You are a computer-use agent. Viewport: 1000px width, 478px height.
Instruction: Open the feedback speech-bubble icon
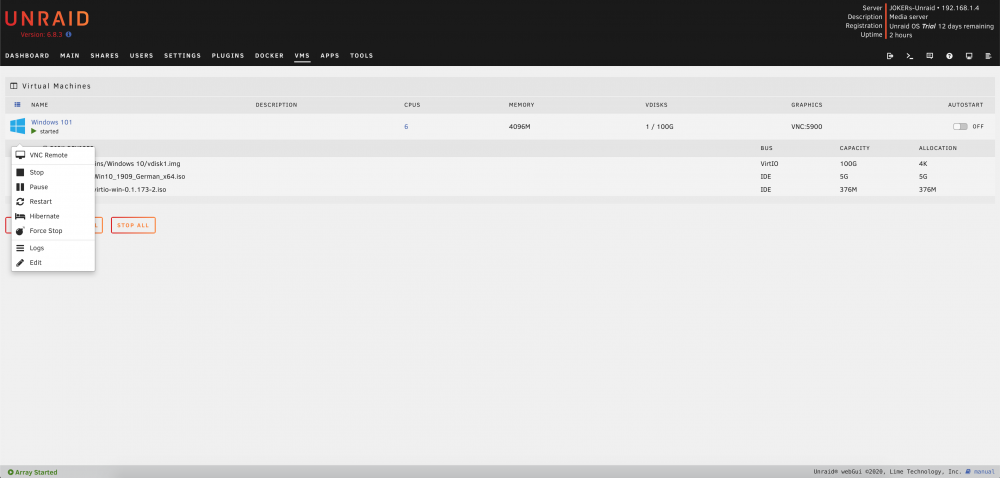pos(930,56)
